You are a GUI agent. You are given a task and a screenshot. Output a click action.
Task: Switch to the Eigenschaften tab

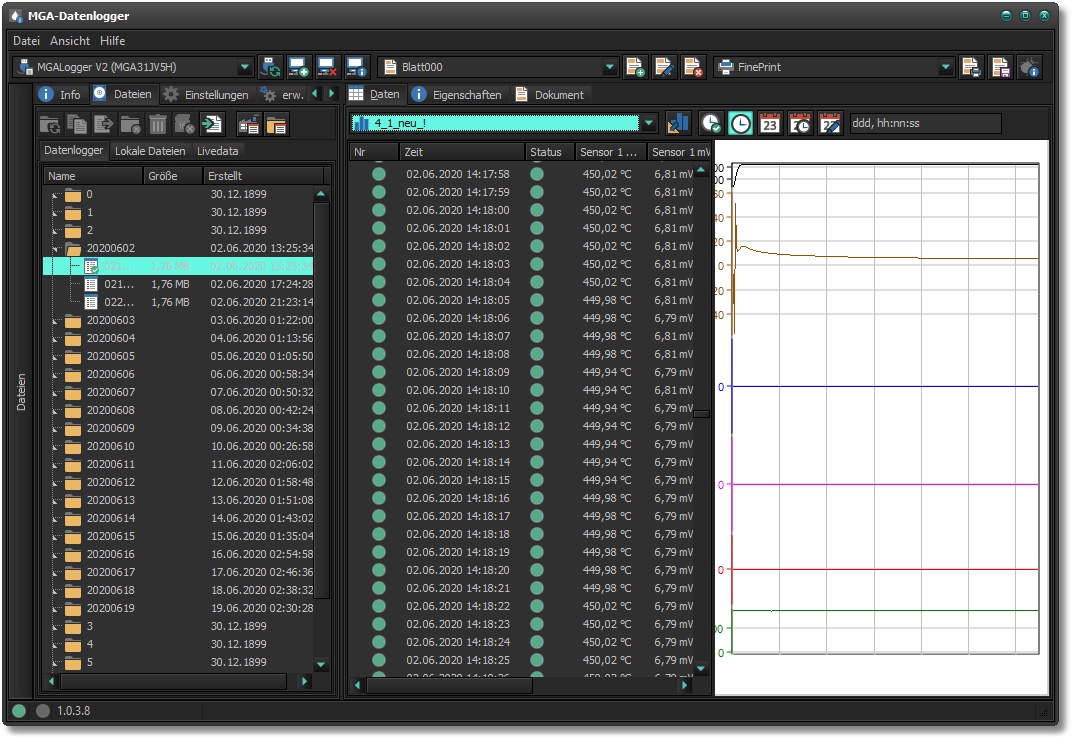tap(458, 94)
